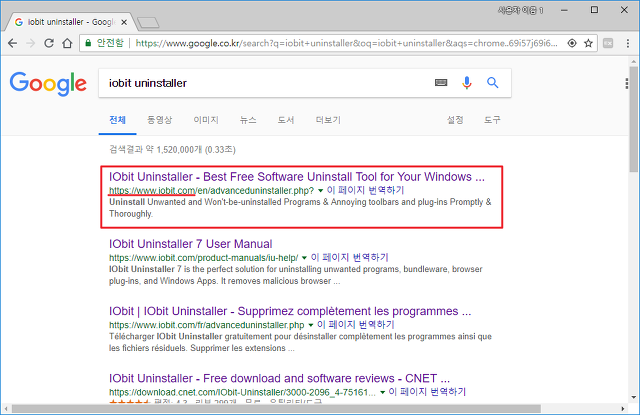
Task: Bookmark this page with the star icon
Action: [x=588, y=43]
